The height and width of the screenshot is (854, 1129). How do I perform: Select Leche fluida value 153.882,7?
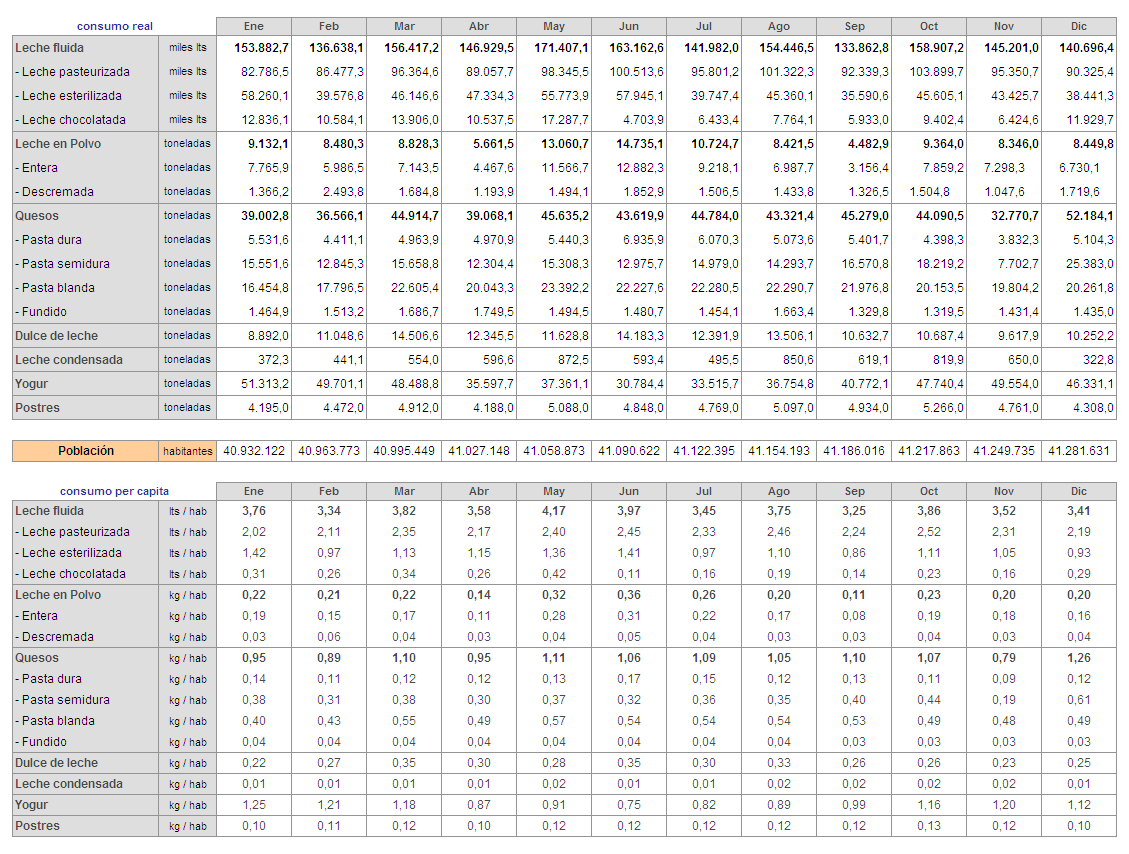pos(261,48)
